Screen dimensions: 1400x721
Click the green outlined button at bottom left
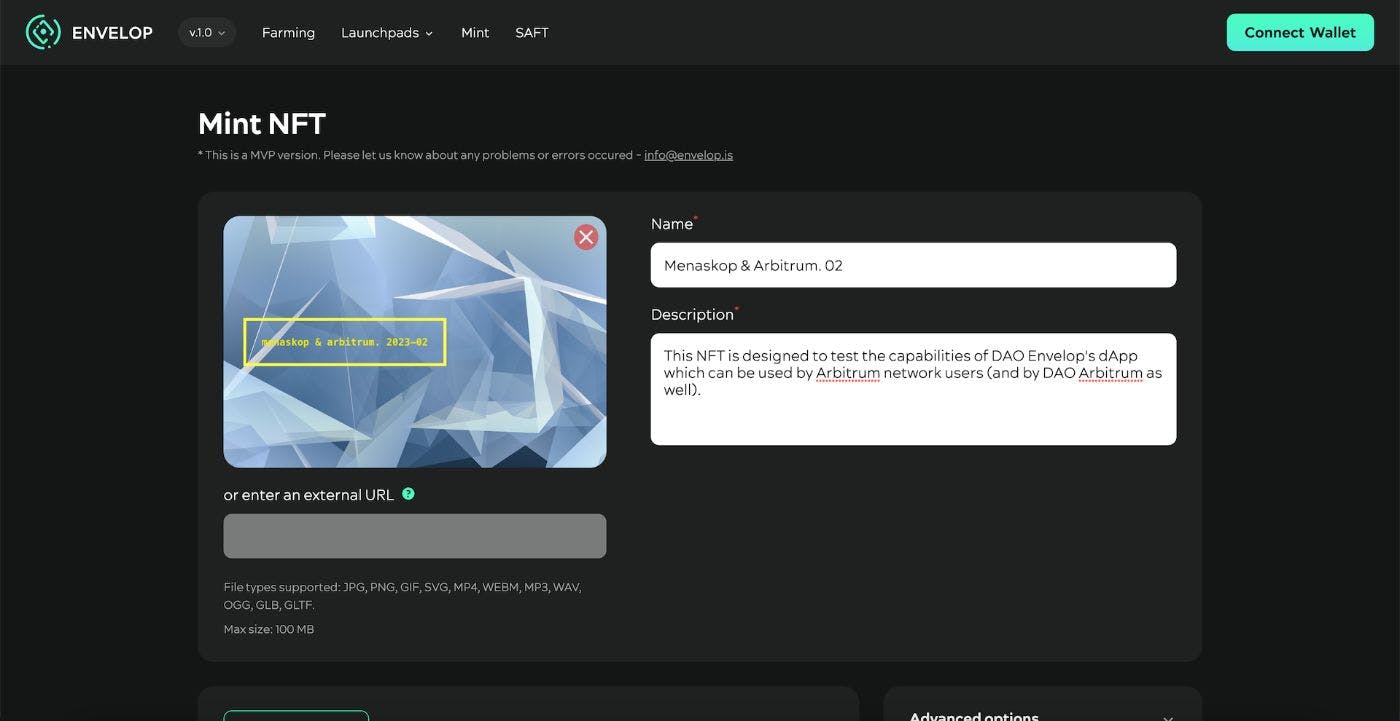pyautogui.click(x=296, y=715)
